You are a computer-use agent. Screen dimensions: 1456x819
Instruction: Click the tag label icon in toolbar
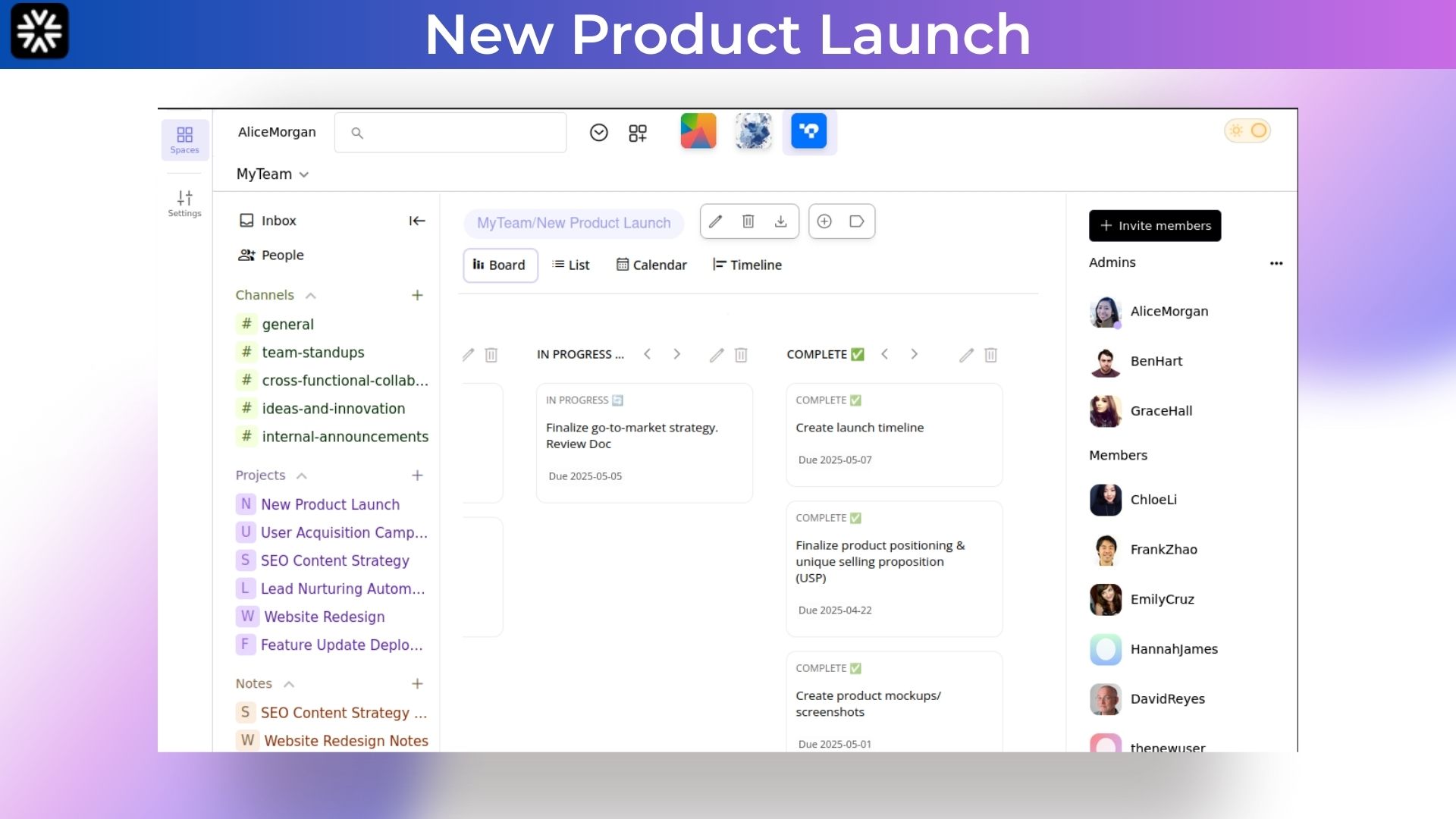point(857,221)
